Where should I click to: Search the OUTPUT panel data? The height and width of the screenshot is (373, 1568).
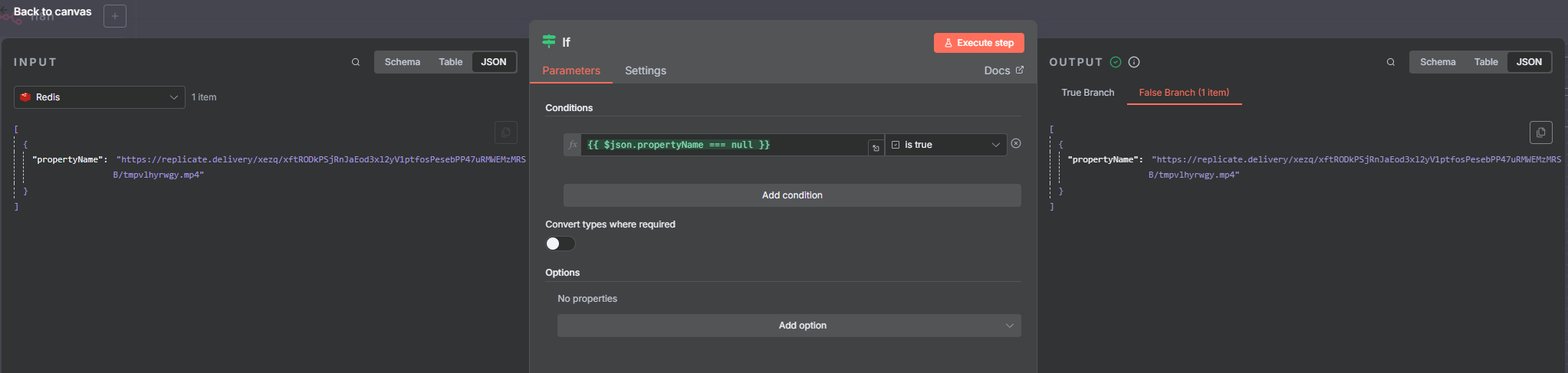point(1391,62)
